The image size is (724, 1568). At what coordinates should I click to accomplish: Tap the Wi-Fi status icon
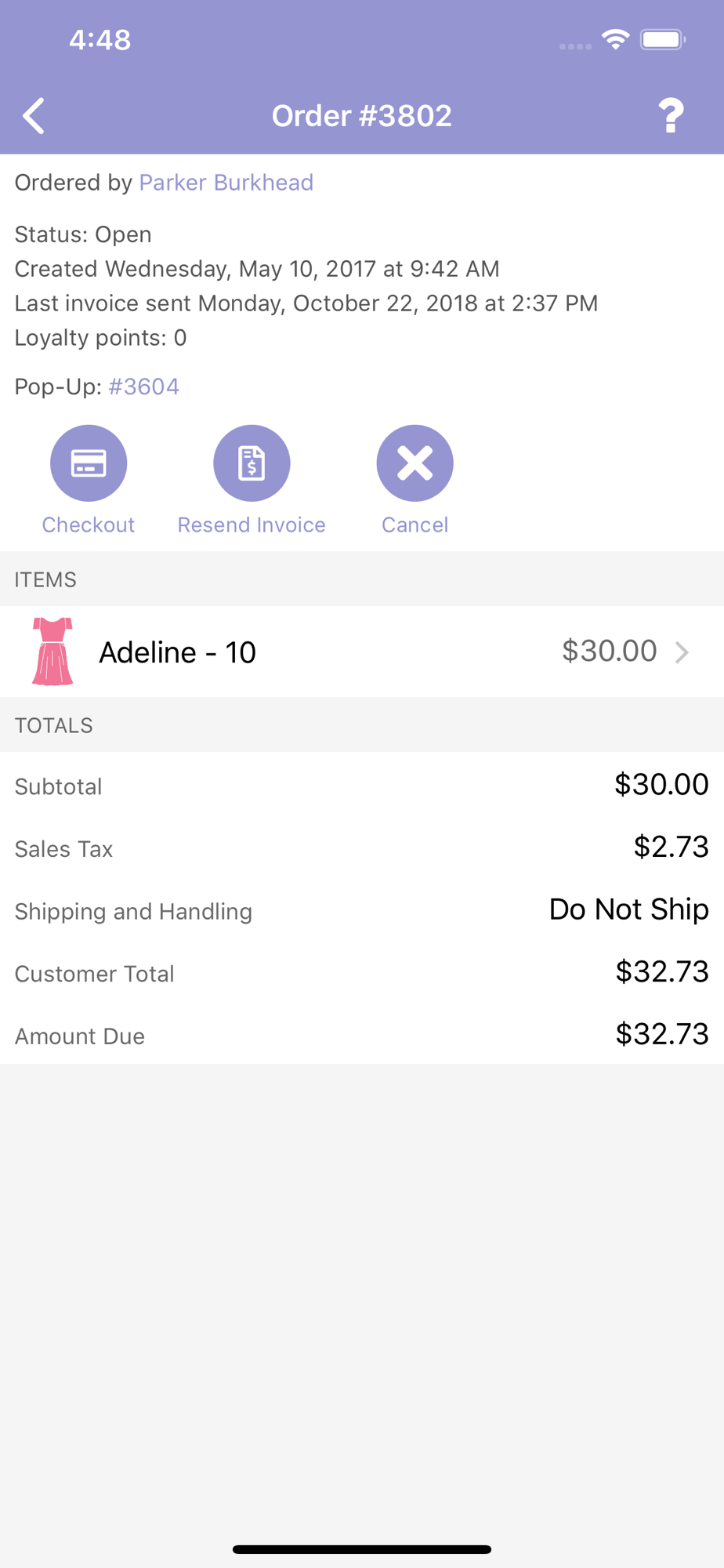(x=616, y=39)
